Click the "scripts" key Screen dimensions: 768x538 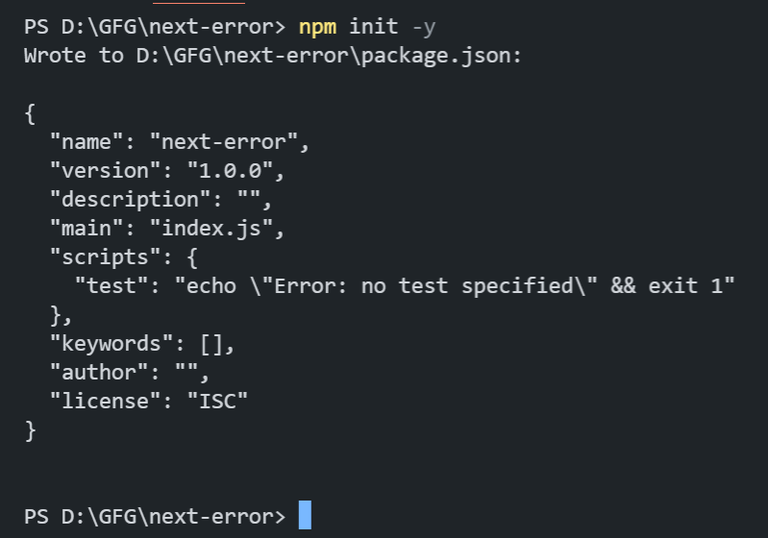105,257
